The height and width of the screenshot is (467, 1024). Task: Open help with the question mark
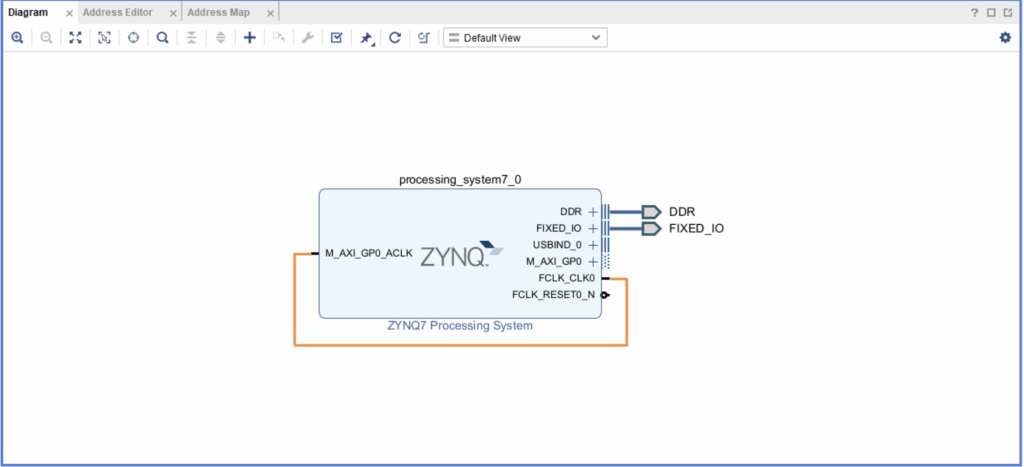click(975, 12)
